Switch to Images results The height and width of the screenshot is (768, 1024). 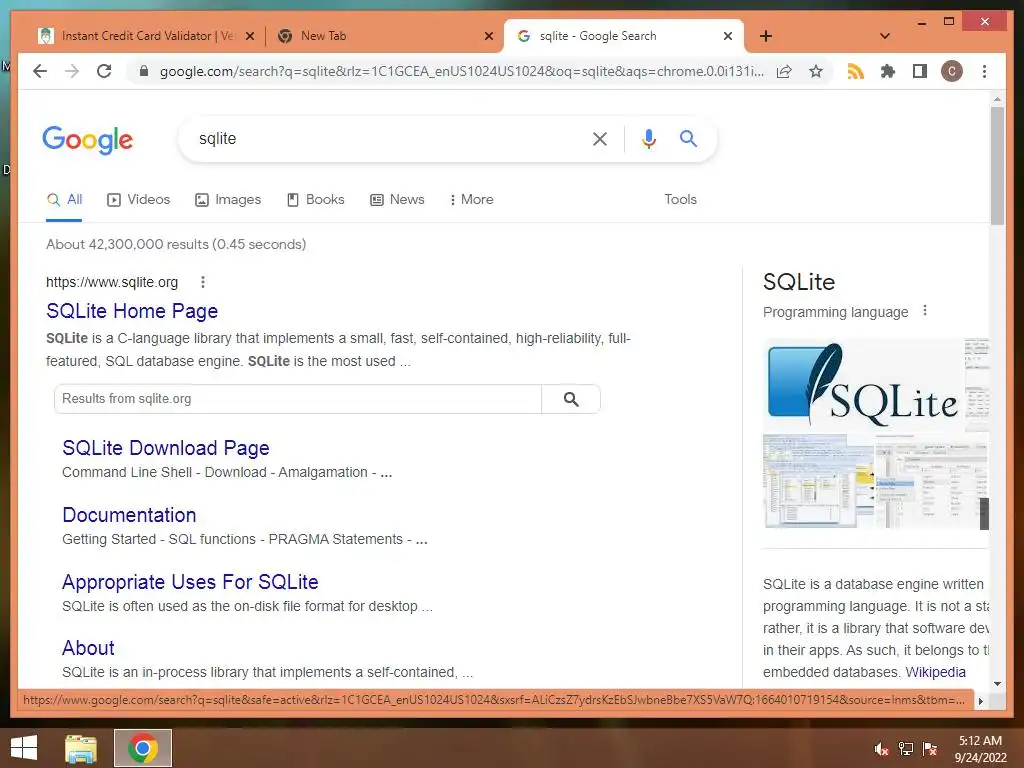[x=228, y=200]
